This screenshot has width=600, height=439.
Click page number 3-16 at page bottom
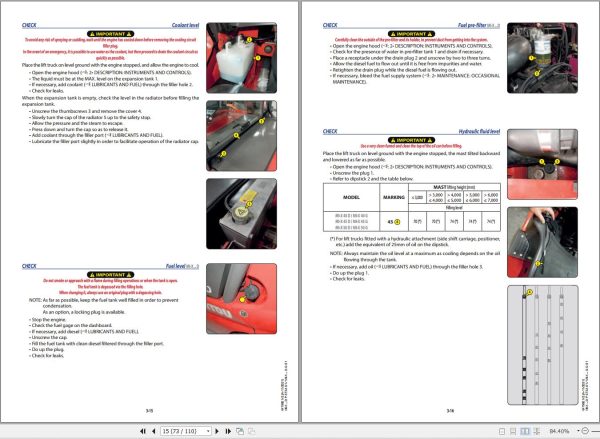[x=450, y=410]
